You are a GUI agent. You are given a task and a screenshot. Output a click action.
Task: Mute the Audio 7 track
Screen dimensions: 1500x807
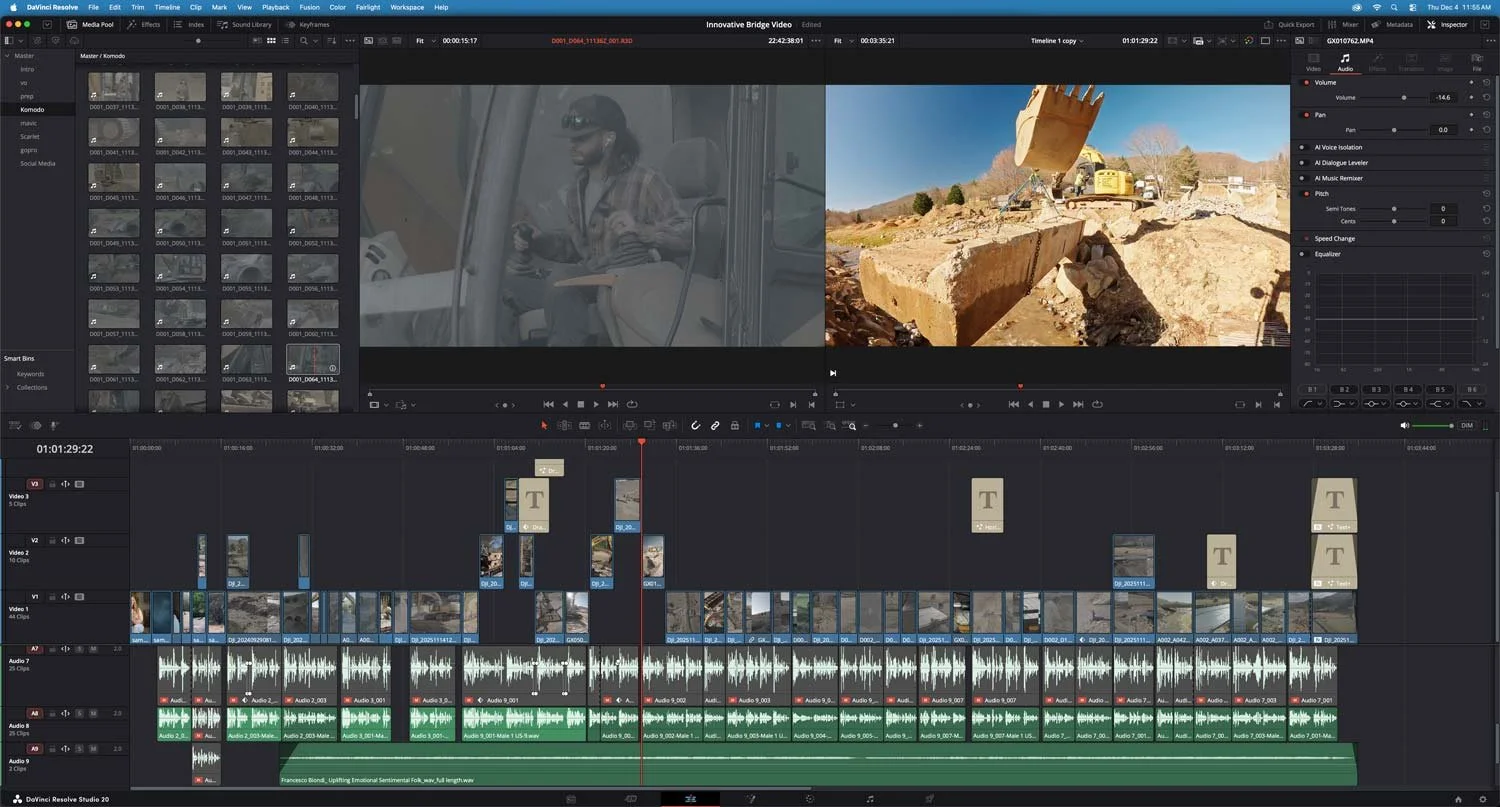(93, 649)
